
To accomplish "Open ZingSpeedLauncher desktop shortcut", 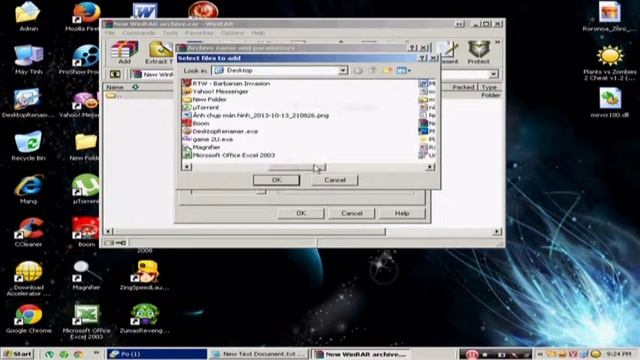I will click(x=144, y=276).
